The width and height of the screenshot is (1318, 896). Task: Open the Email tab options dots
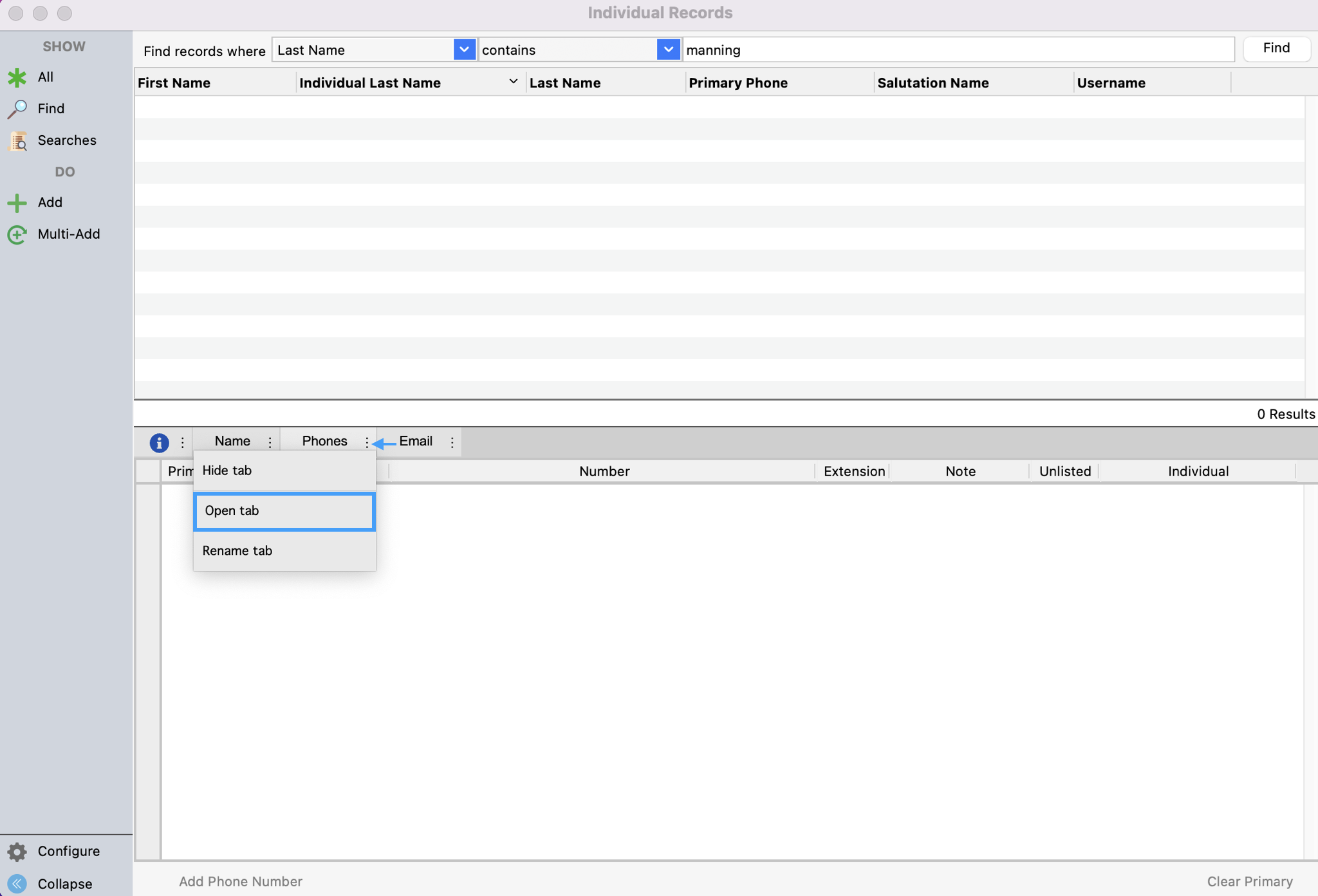click(452, 442)
